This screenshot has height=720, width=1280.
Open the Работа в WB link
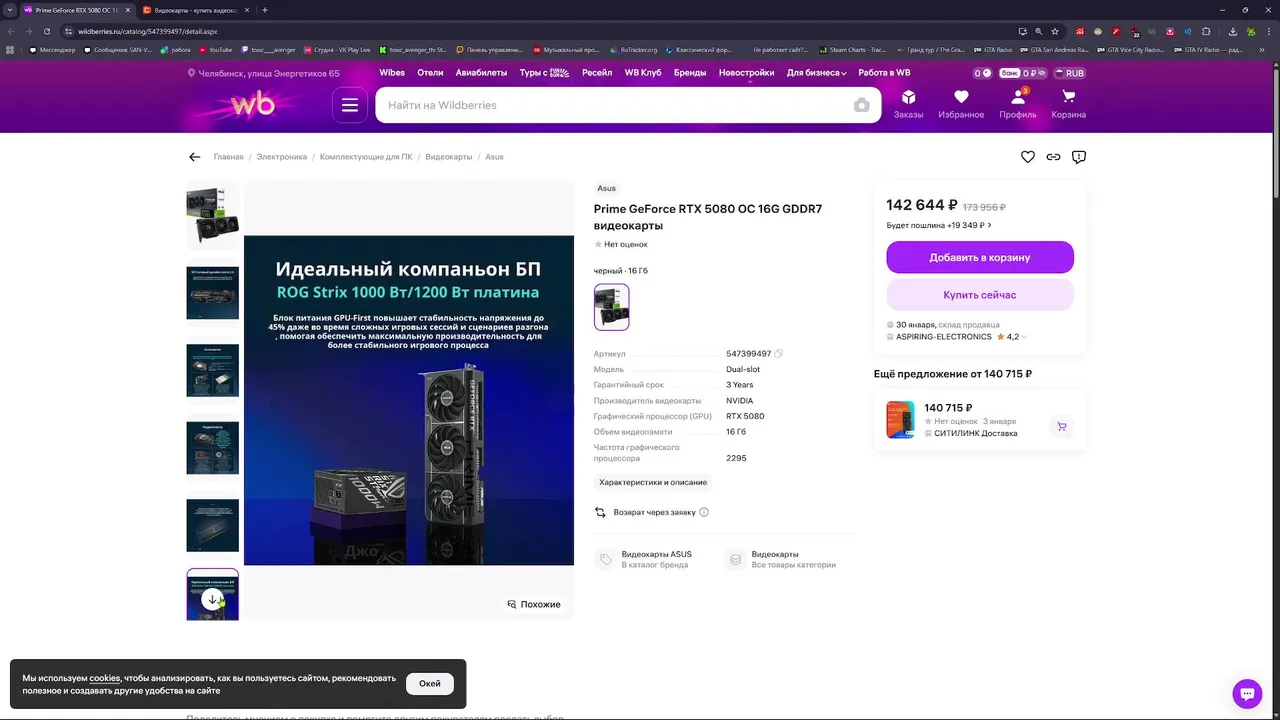(x=884, y=73)
